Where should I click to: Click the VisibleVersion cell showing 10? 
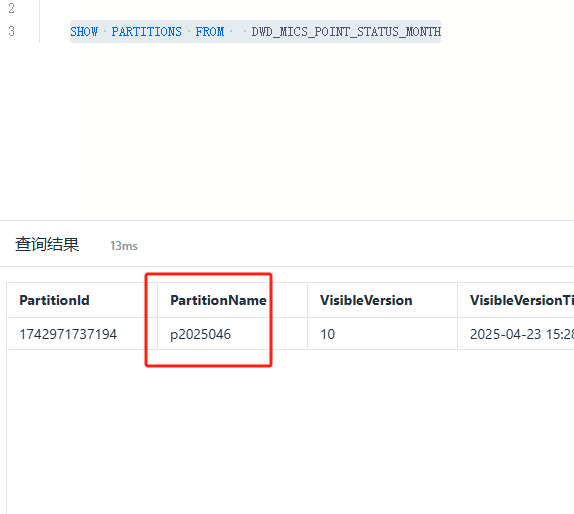[x=328, y=334]
